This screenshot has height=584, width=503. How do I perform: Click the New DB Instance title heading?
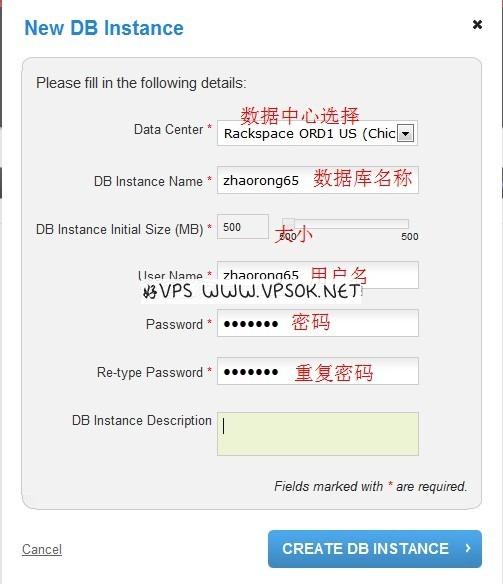point(104,28)
